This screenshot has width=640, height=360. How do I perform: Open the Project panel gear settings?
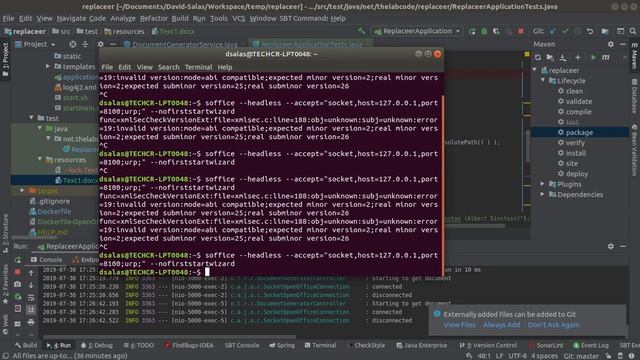pyautogui.click(x=100, y=44)
